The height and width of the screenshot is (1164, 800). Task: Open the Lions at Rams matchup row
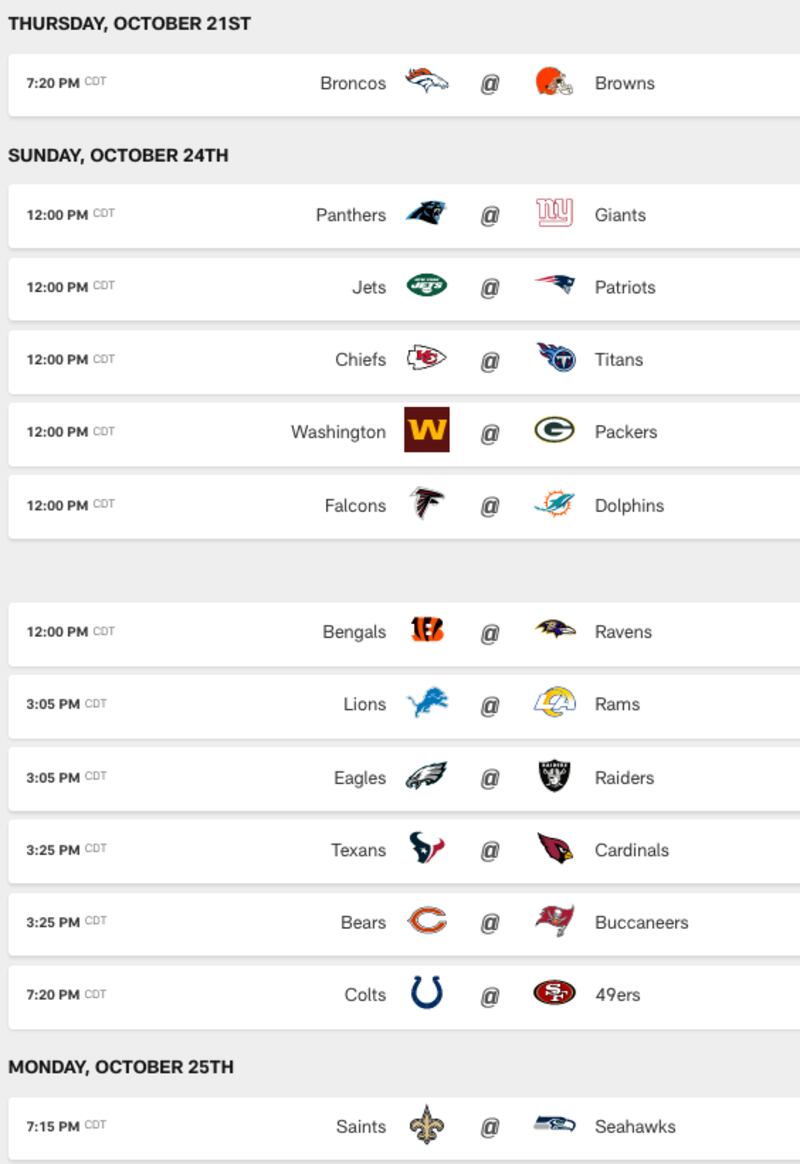point(404,706)
